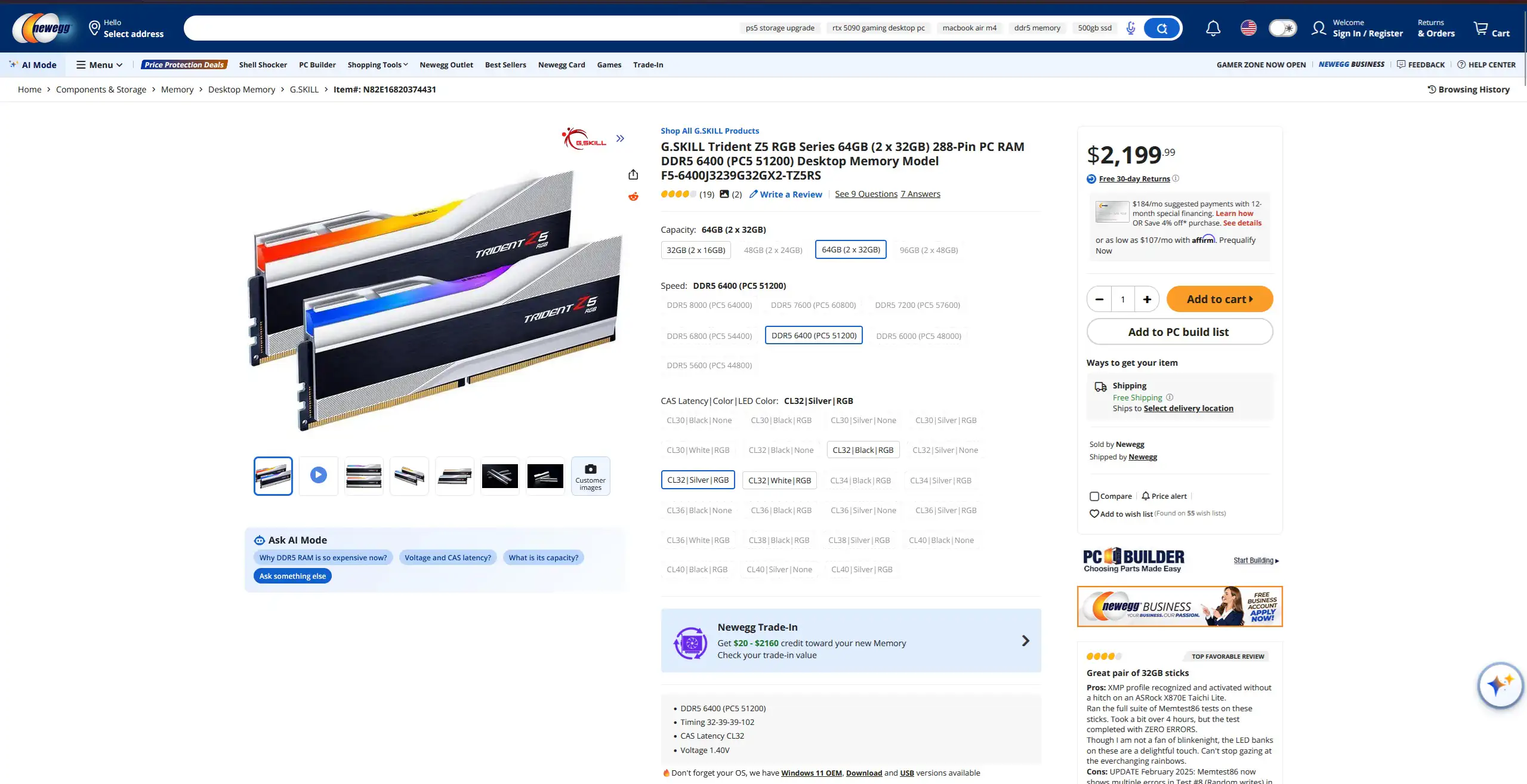
Task: Expand the Newegg Trade-In chevron arrow
Action: (x=1025, y=641)
